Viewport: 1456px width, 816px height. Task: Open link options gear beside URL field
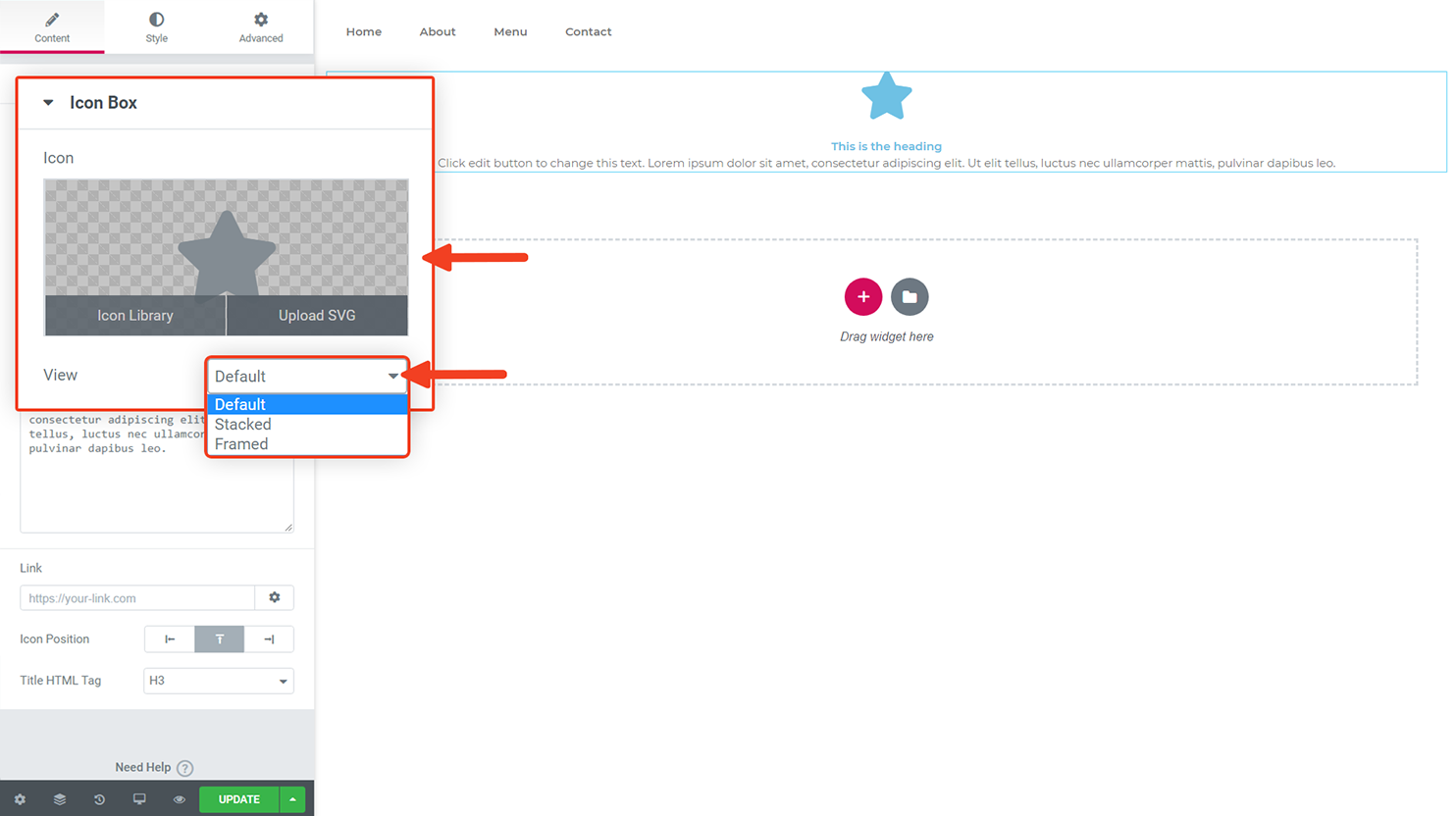tap(275, 597)
